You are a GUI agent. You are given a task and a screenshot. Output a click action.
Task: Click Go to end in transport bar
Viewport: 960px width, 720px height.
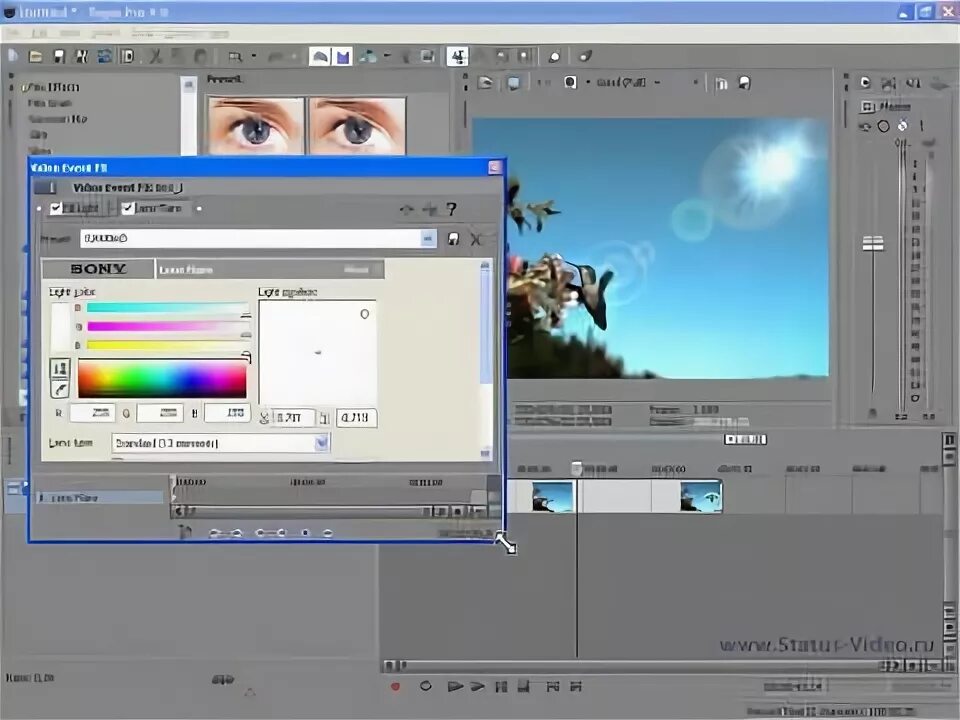576,686
